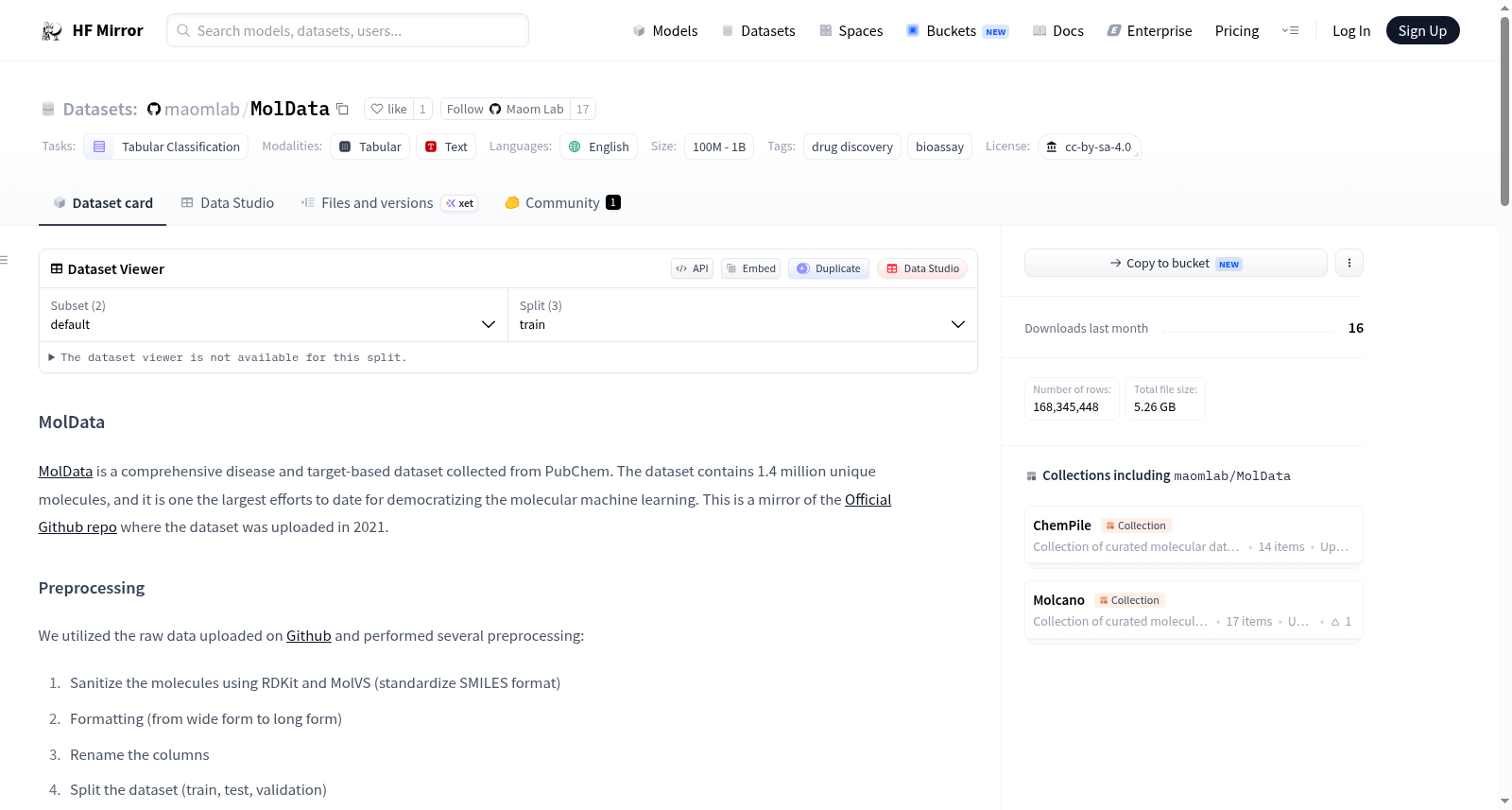Focus the search models, datasets, users field

[x=348, y=30]
